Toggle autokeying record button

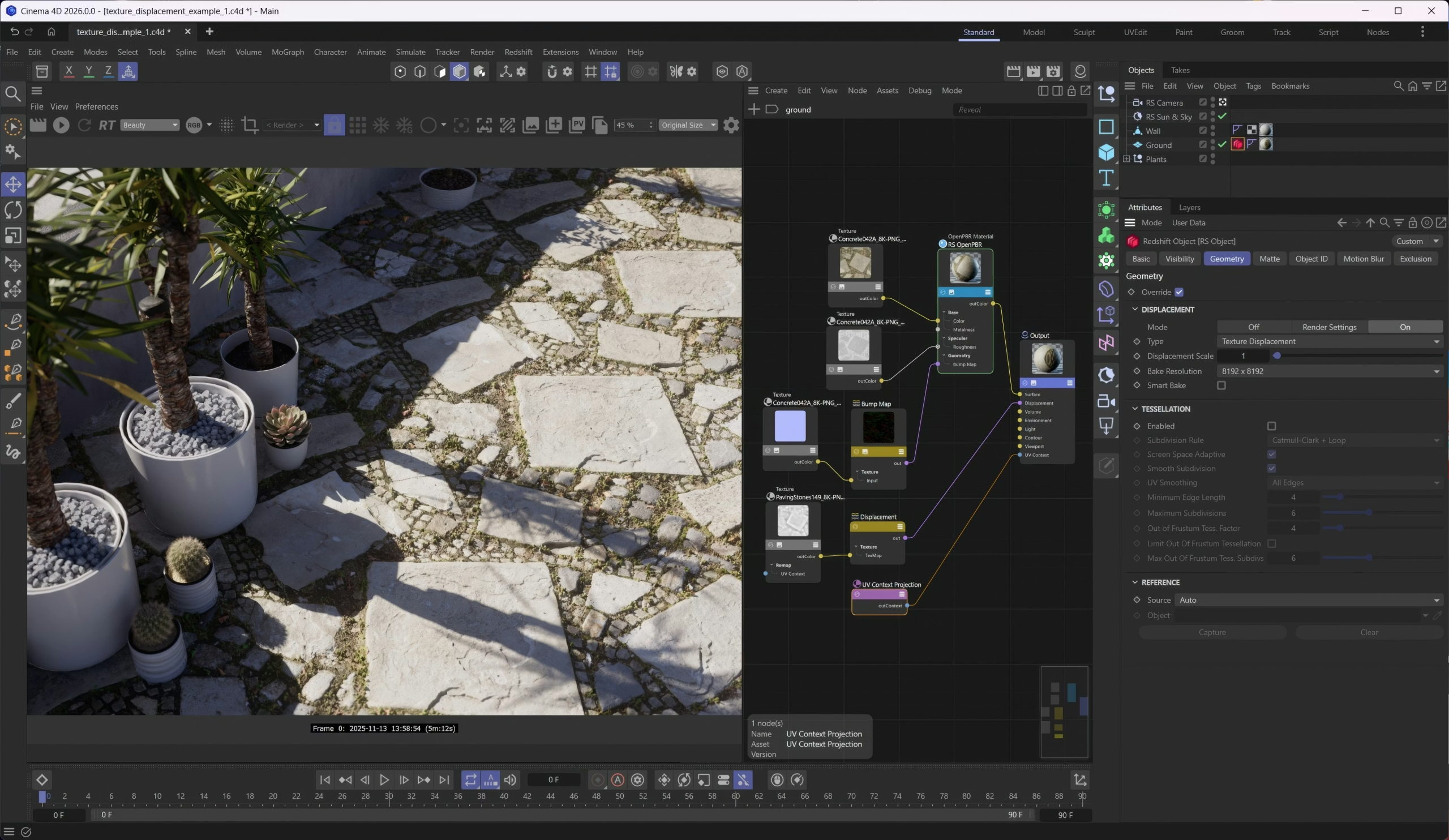pyautogui.click(x=618, y=780)
